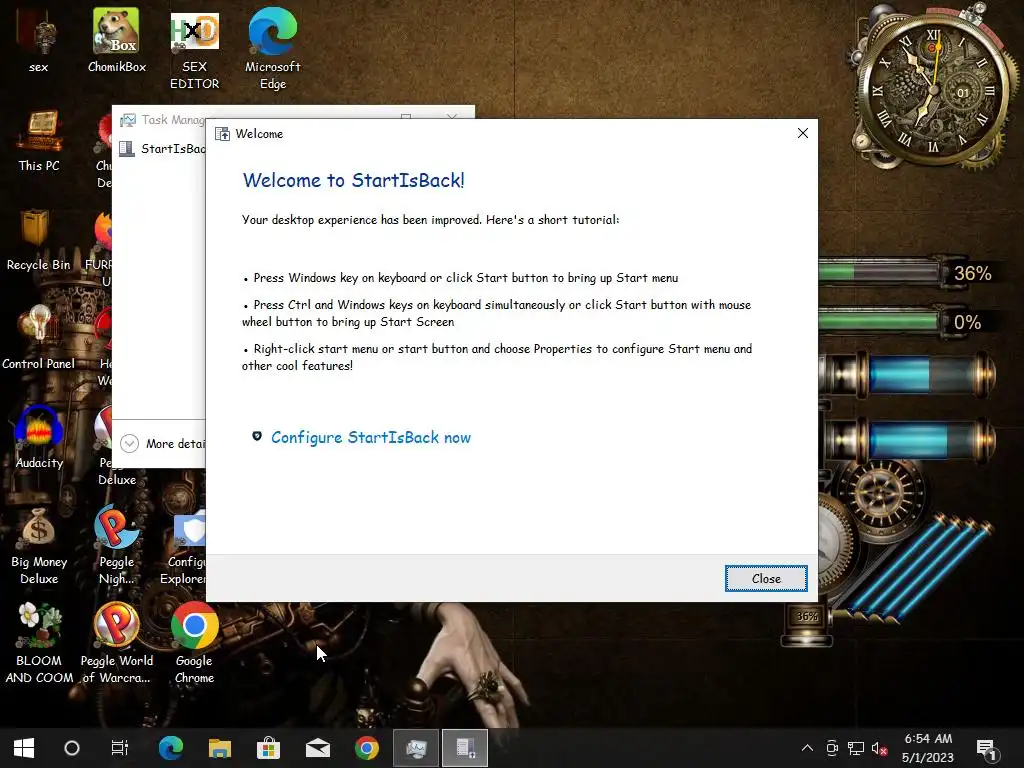Show hidden tray icons chevron

(807, 748)
